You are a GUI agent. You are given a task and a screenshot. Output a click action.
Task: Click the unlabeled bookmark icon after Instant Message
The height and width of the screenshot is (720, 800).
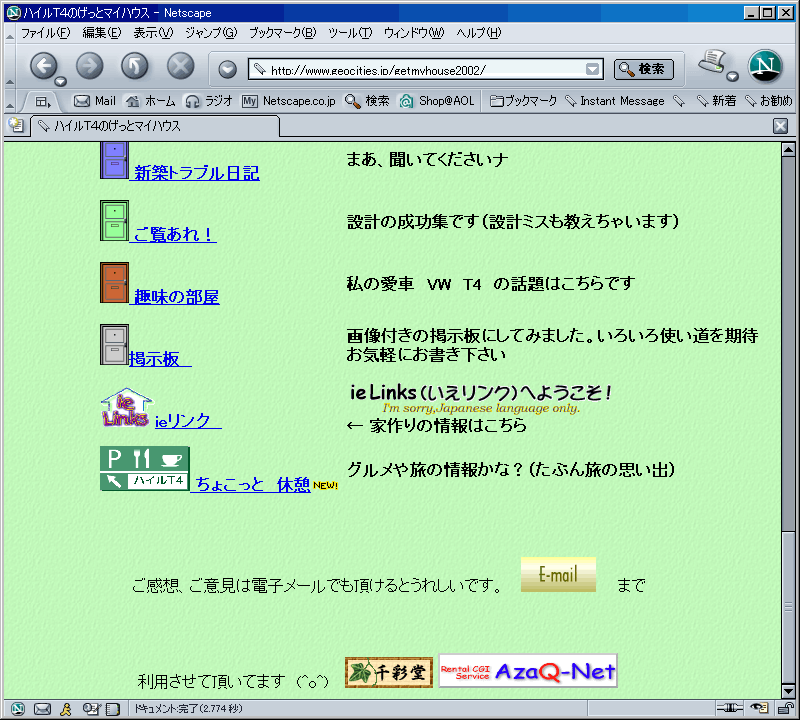[679, 101]
